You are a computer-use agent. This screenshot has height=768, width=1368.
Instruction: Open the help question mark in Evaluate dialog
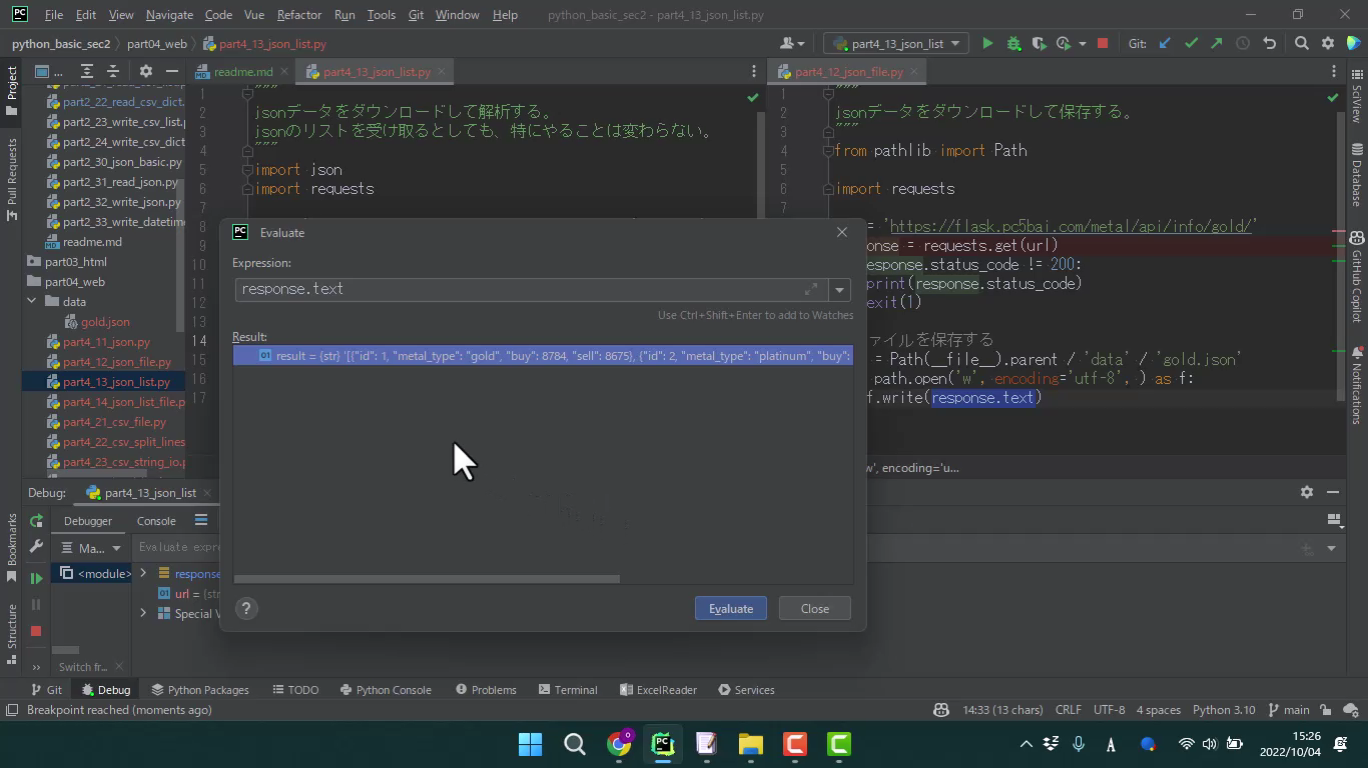coord(246,608)
